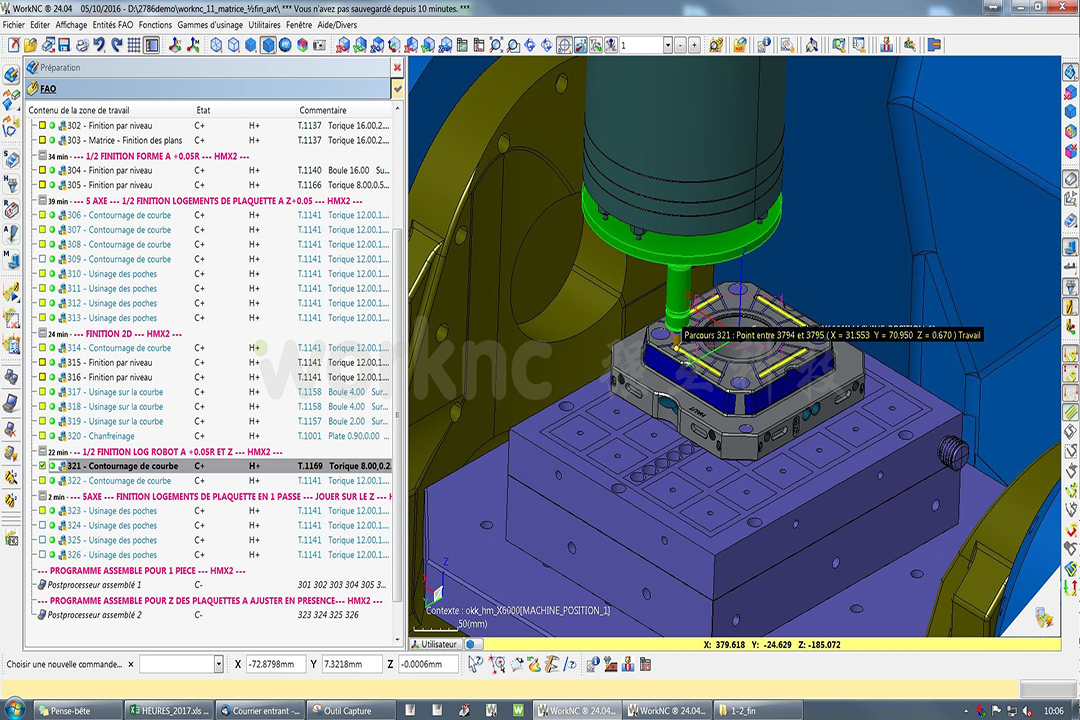The width and height of the screenshot is (1080, 720).
Task: Click the Windows Start button
Action: 14,710
